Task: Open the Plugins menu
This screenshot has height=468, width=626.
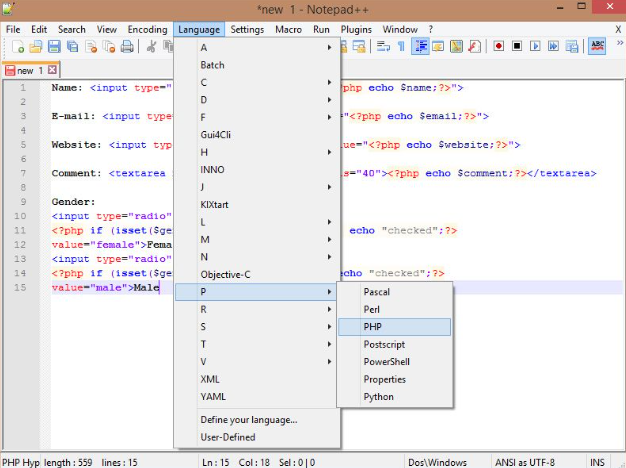Action: click(x=356, y=30)
